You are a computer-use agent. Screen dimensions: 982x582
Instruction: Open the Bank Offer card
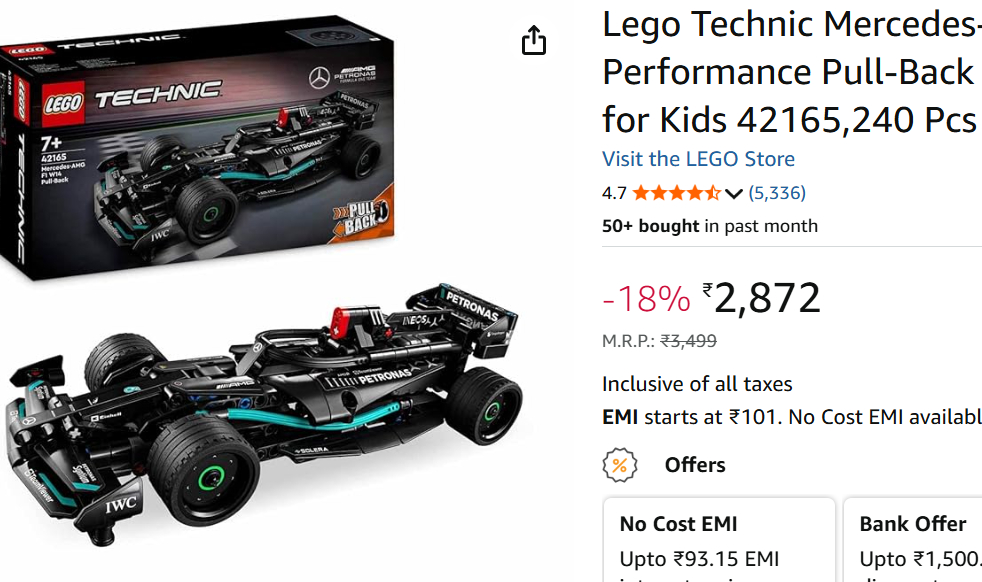[913, 540]
